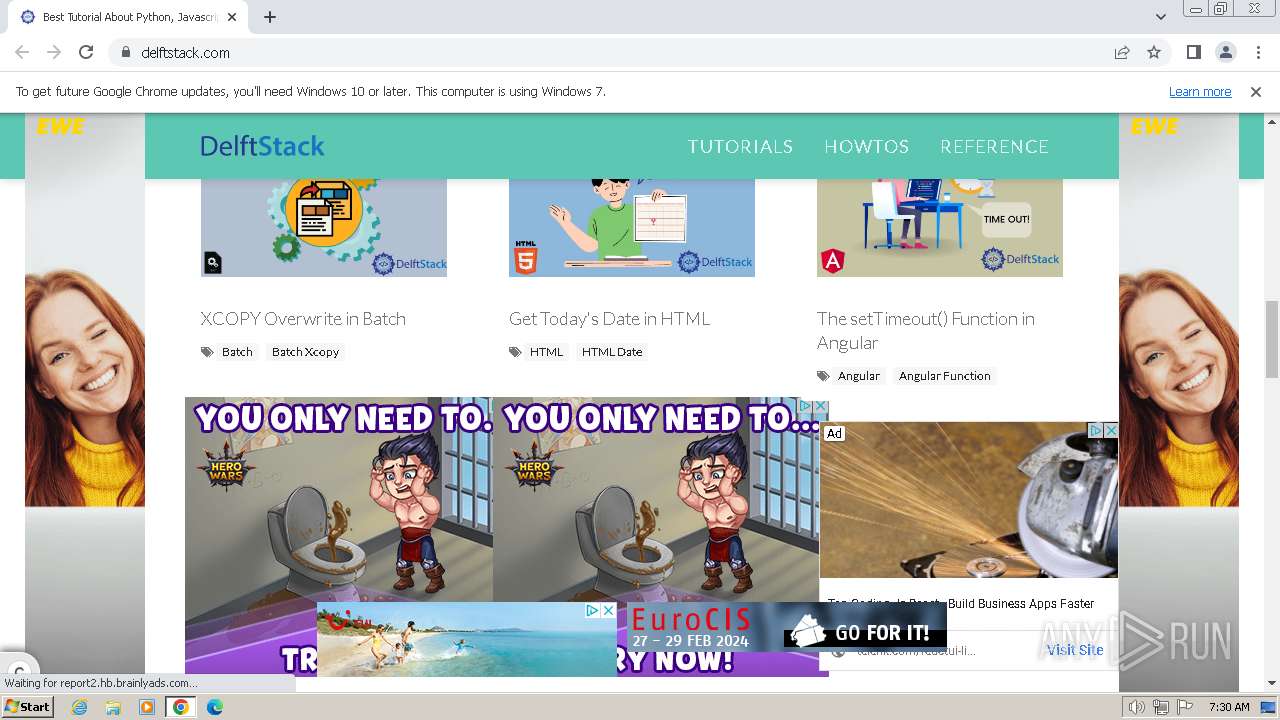The image size is (1280, 720).
Task: Click the DelftStack logo
Action: 262,146
